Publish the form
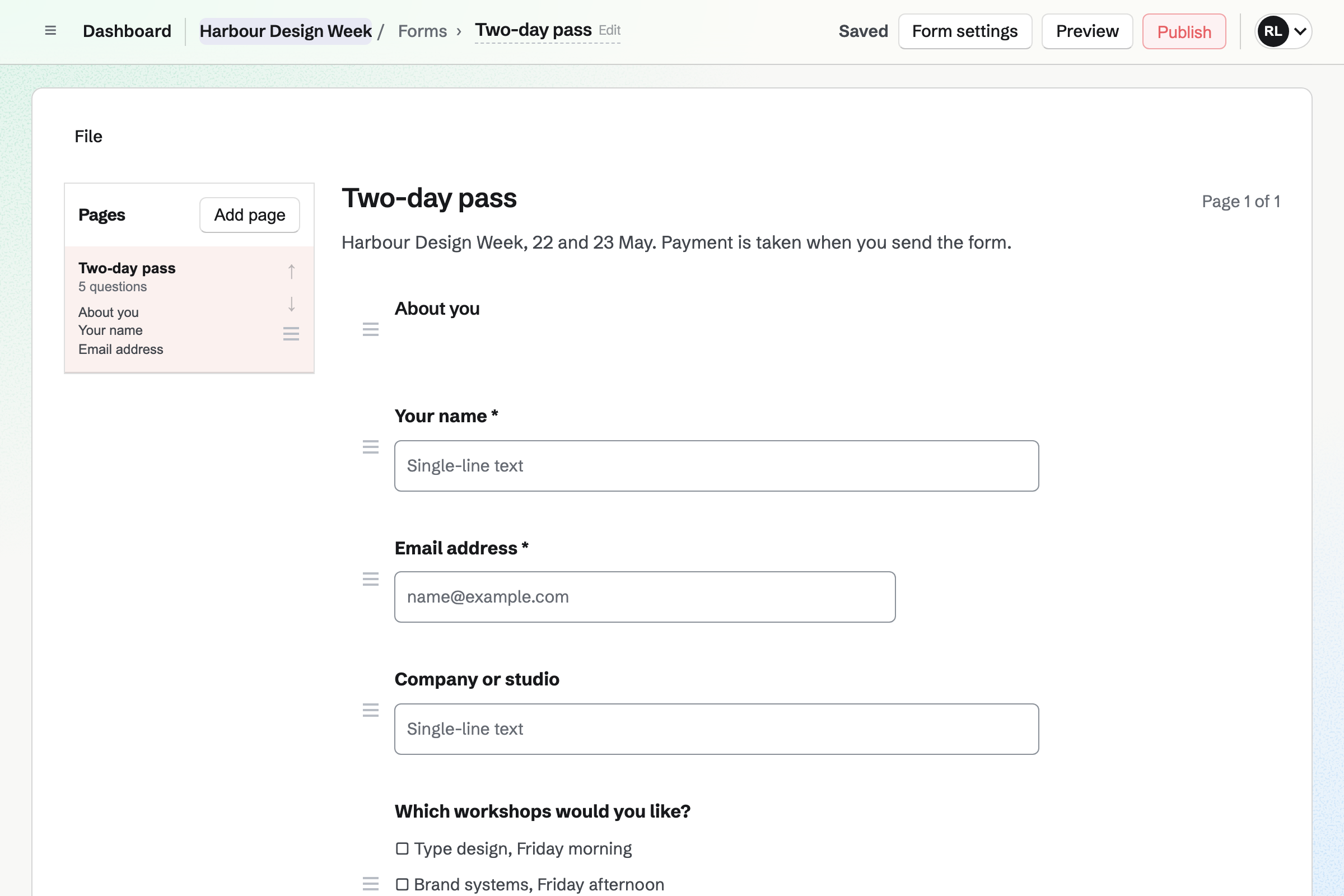The height and width of the screenshot is (896, 1344). tap(1184, 31)
